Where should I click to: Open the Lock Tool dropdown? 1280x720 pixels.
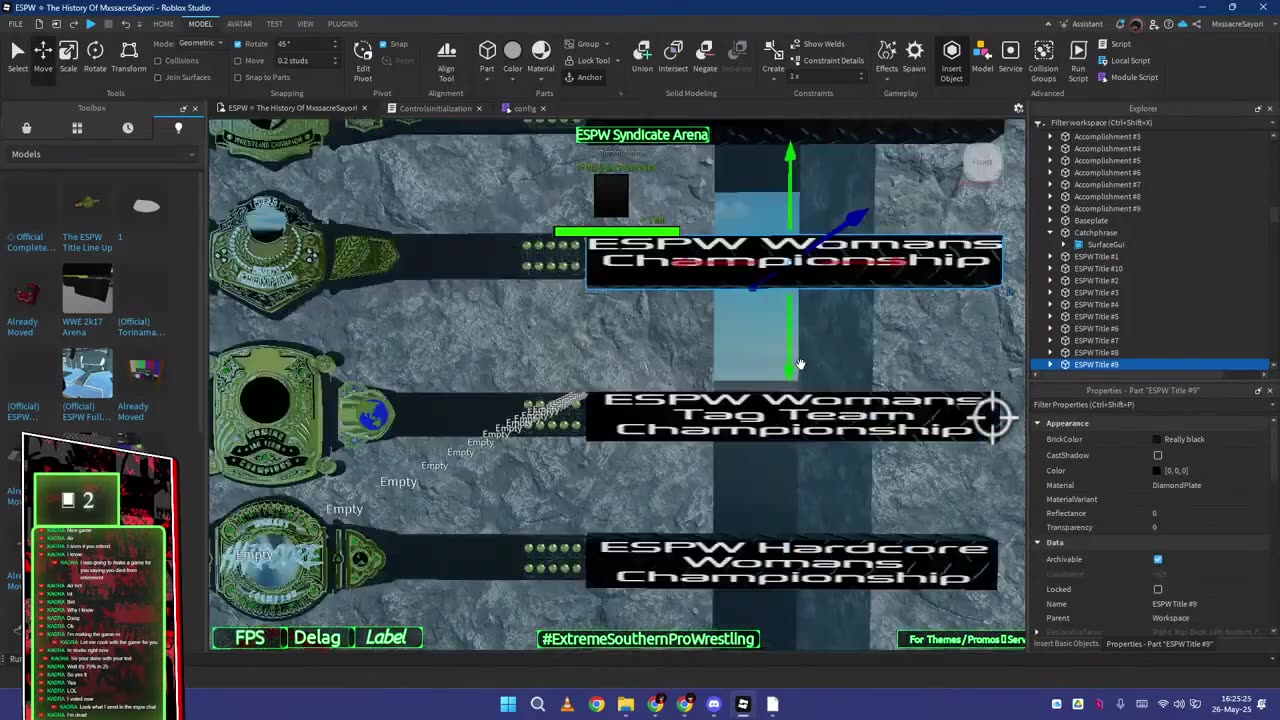coord(591,60)
